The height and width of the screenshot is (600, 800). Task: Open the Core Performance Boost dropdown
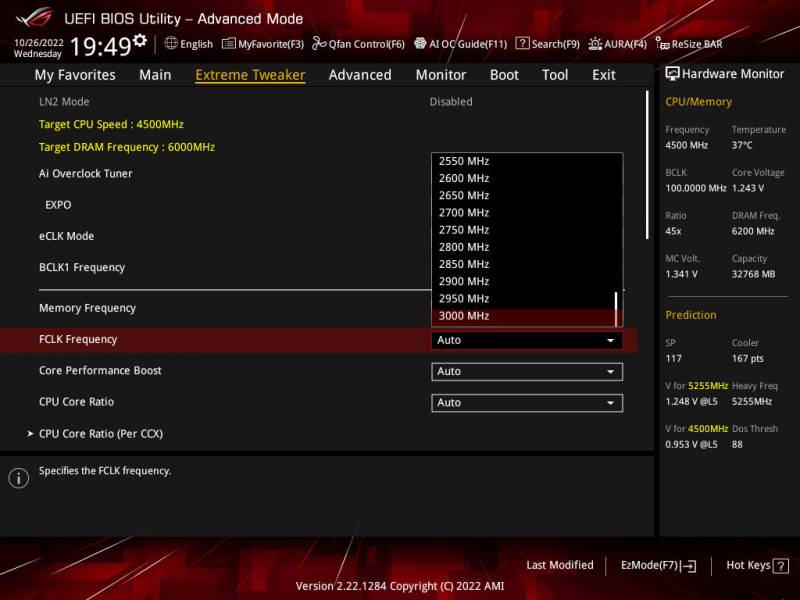coord(527,371)
